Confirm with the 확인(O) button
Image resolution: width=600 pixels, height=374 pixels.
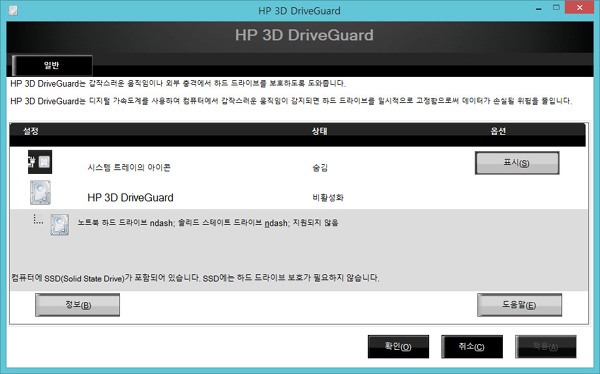(x=398, y=347)
